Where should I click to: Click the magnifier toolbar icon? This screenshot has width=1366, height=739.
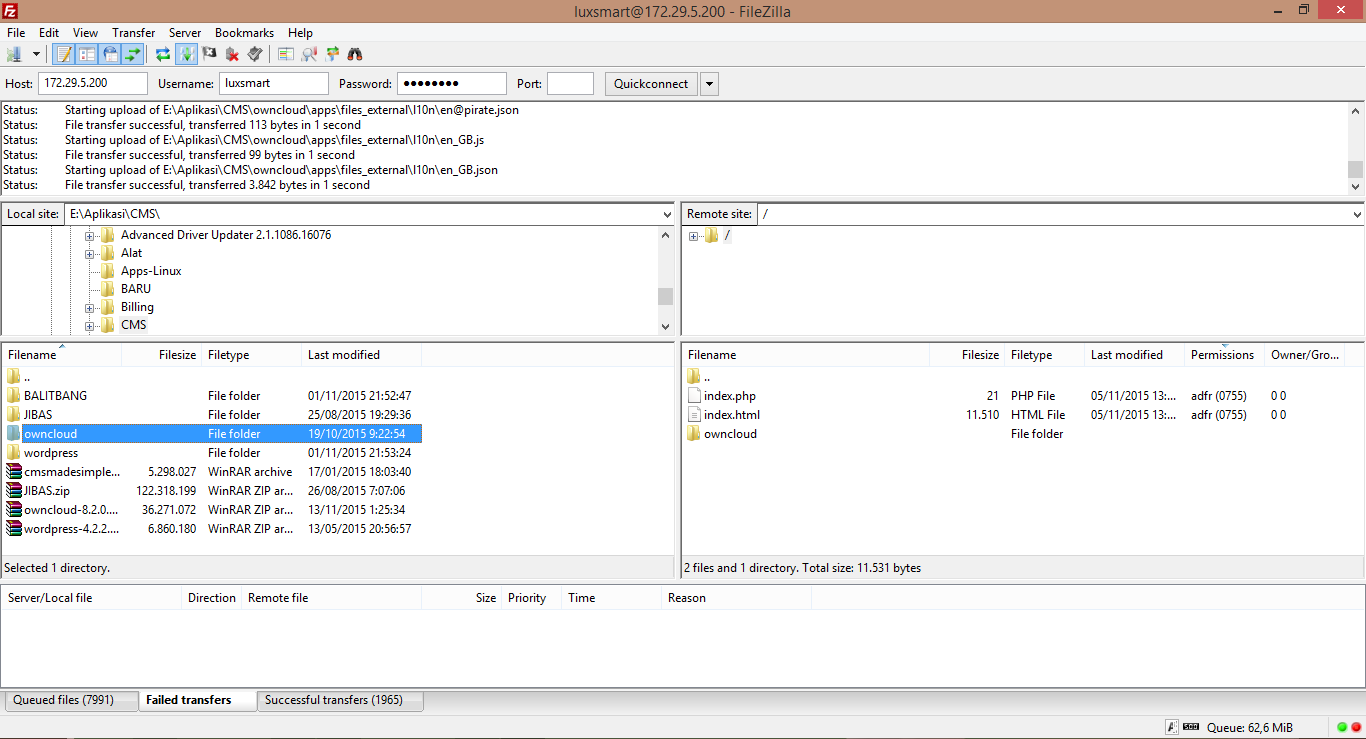309,54
